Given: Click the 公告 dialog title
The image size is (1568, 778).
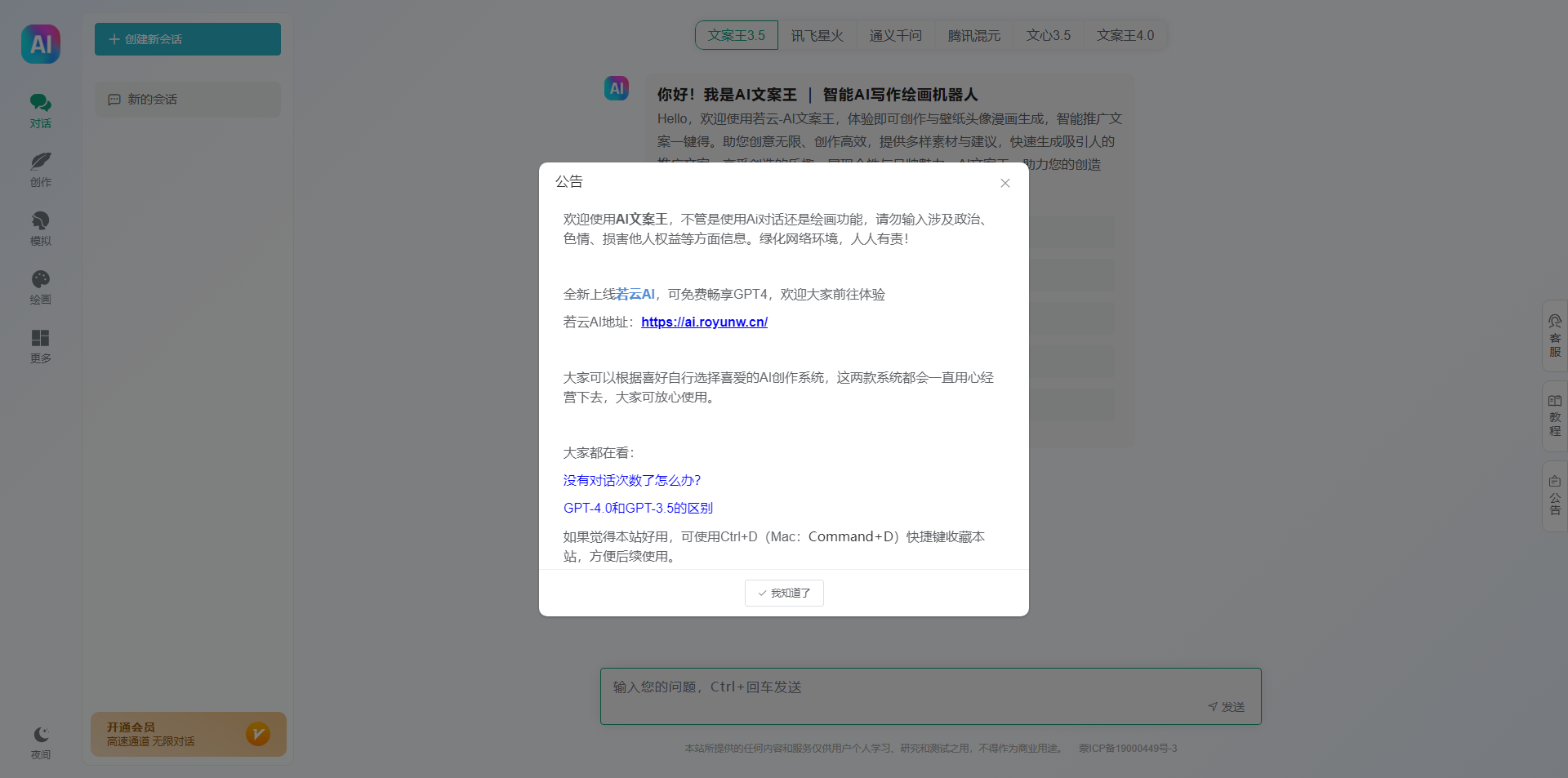Looking at the screenshot, I should 569,181.
